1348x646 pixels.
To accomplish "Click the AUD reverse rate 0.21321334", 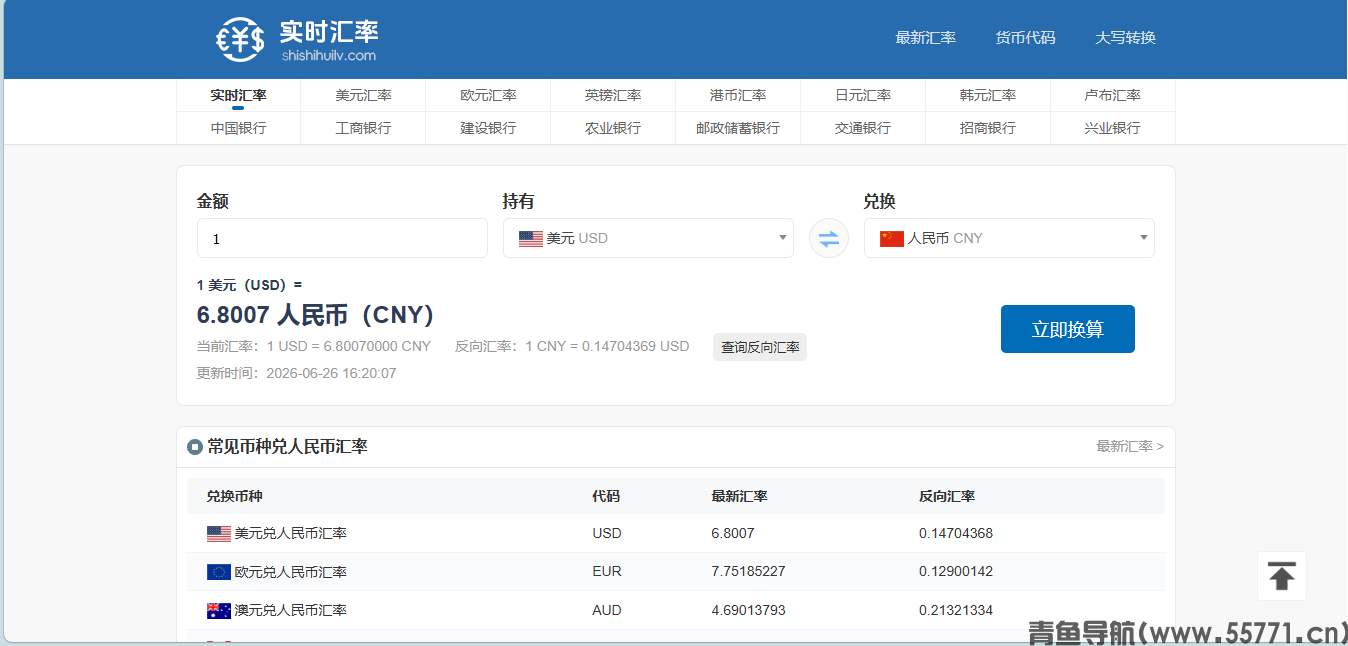I will click(956, 610).
